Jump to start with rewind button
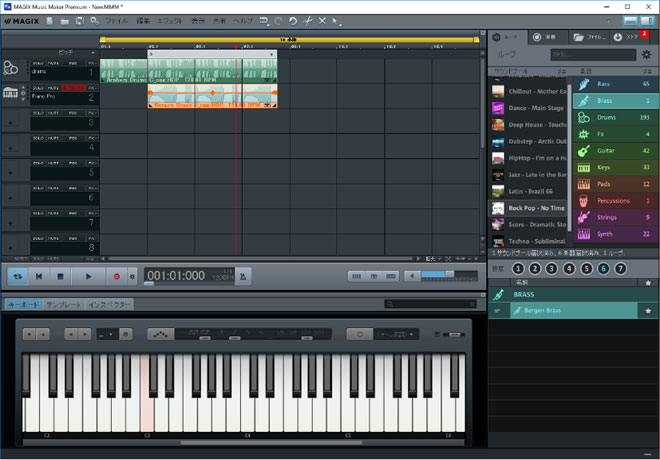Viewport: 660px width, 460px height. tap(39, 276)
